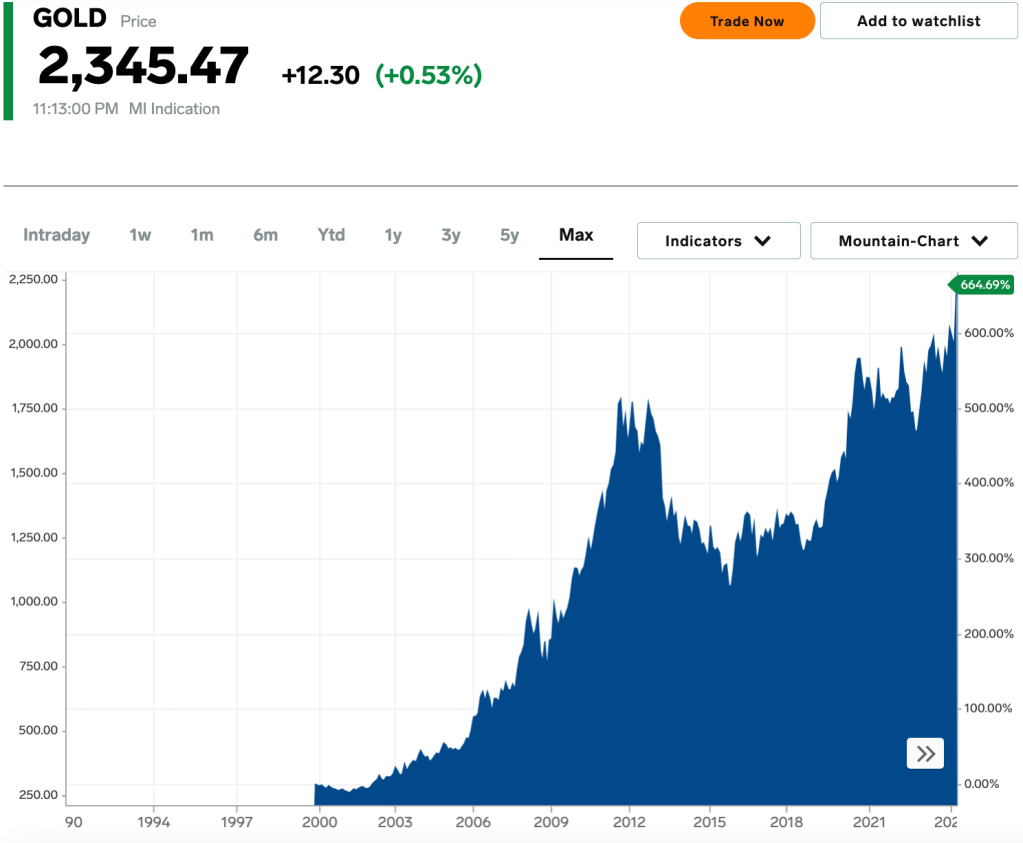This screenshot has height=843, width=1023.
Task: Select the 1y time range
Action: tap(393, 235)
